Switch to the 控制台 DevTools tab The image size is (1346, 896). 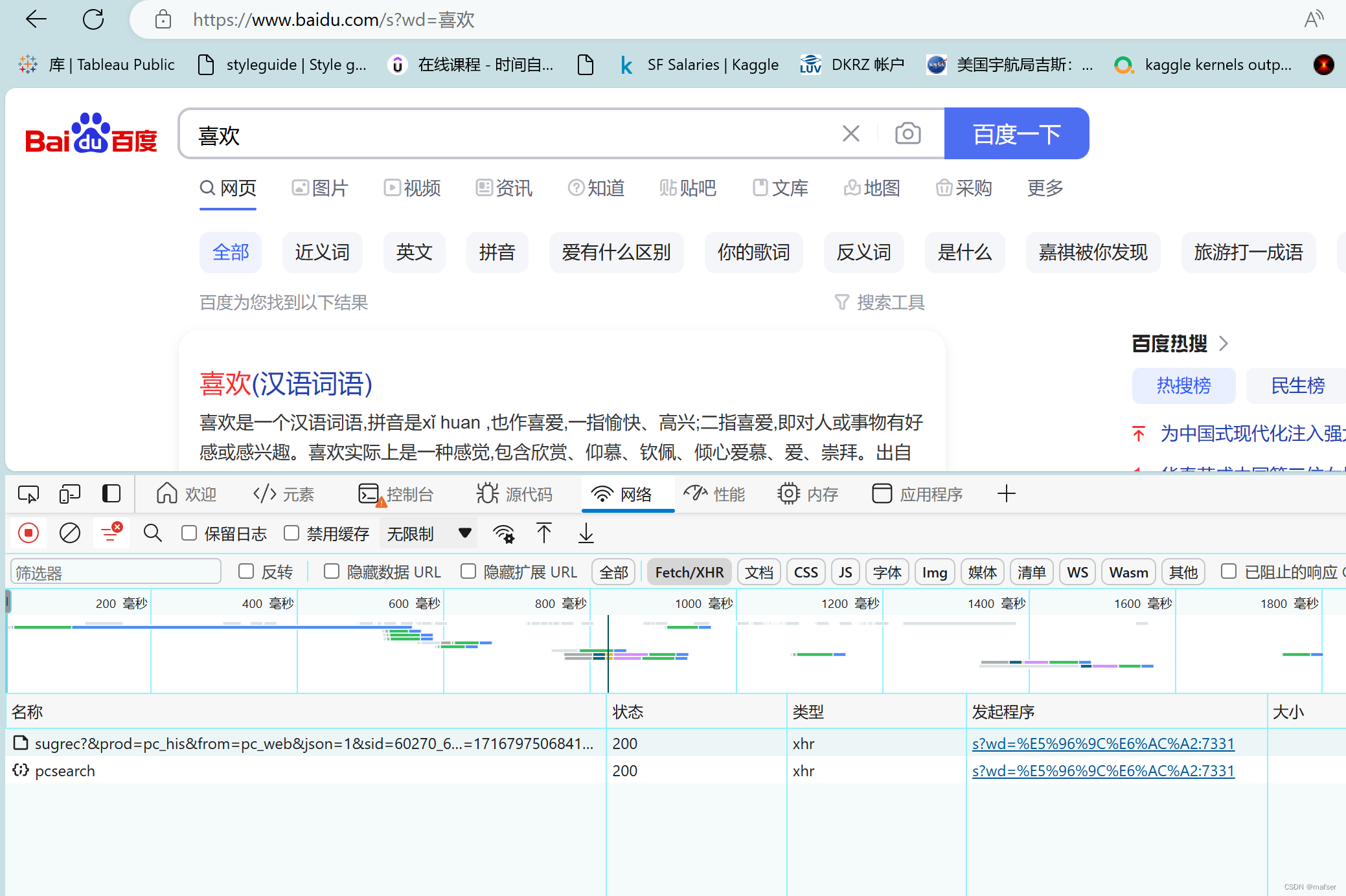(x=396, y=494)
